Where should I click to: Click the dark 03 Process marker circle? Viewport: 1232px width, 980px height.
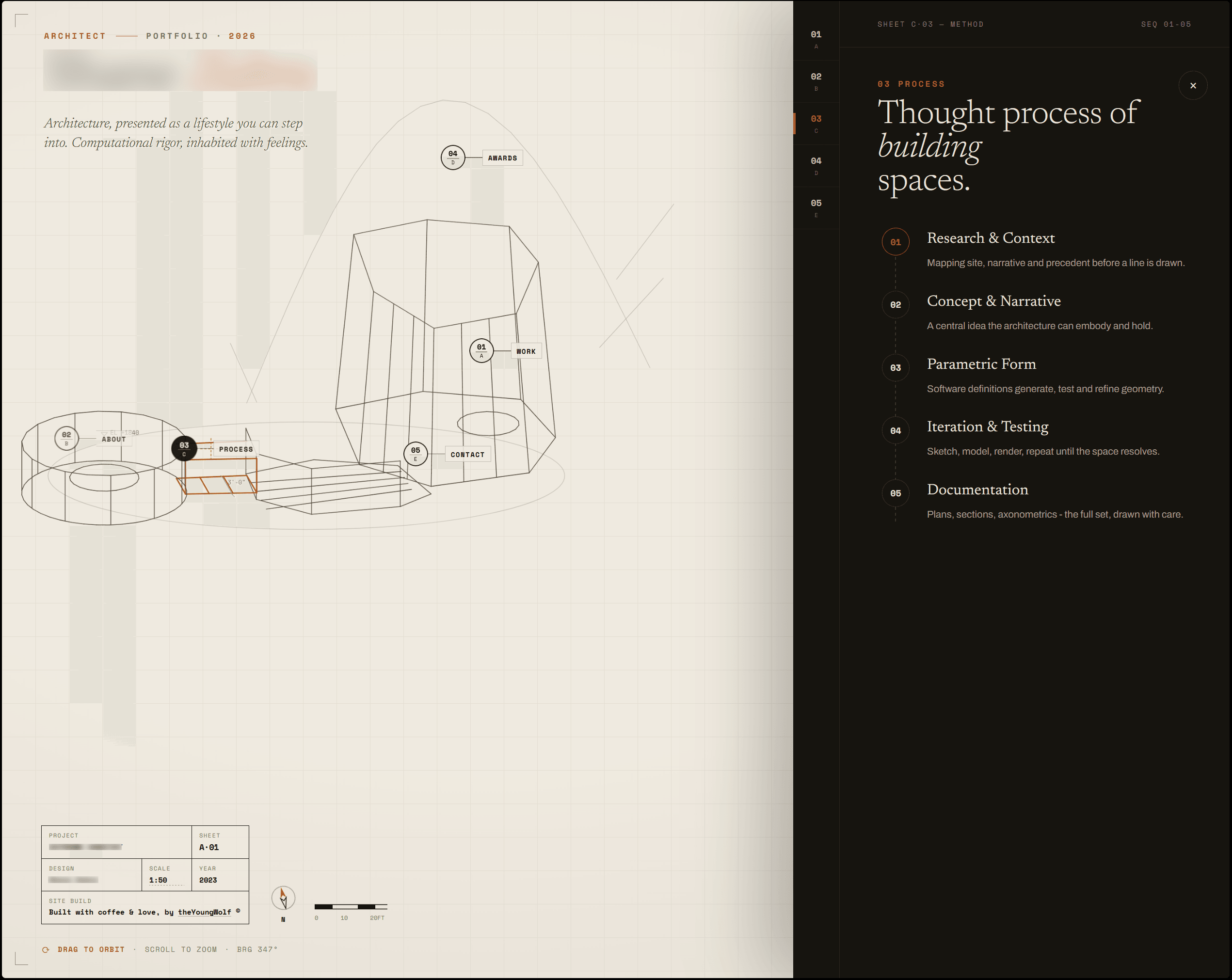pos(184,449)
